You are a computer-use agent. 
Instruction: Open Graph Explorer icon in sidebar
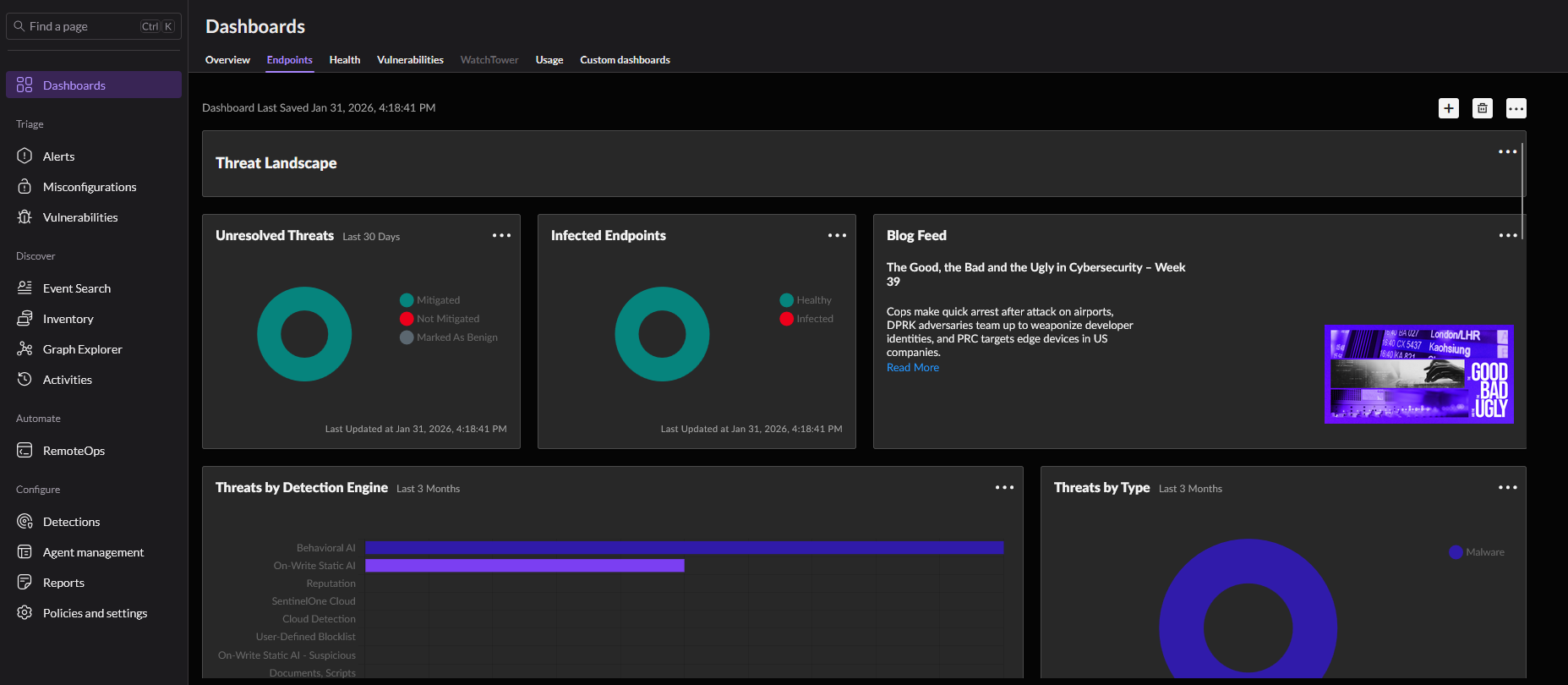25,349
